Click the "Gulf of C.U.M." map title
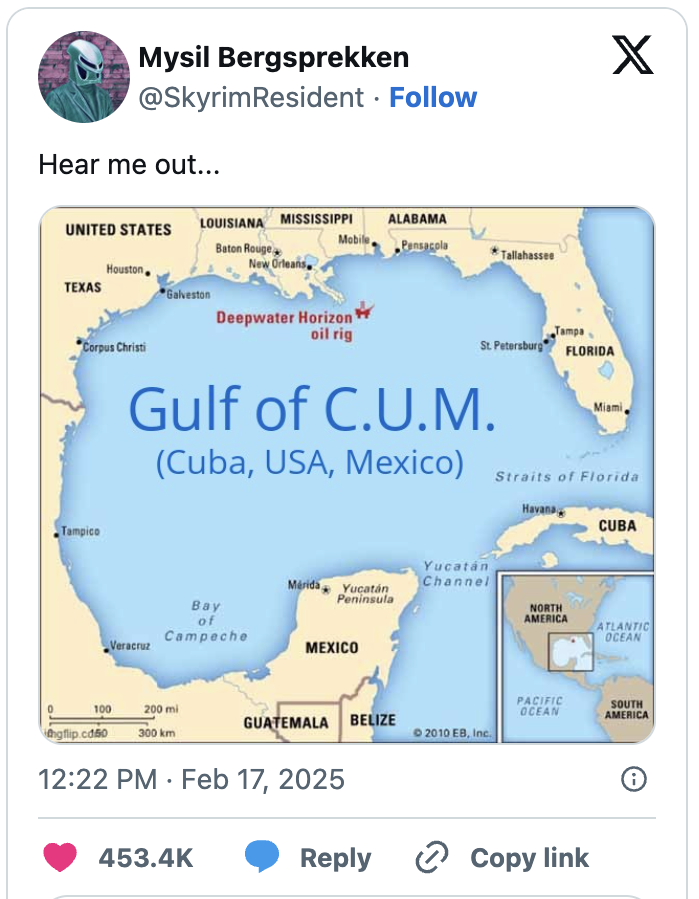This screenshot has width=699, height=899. (312, 408)
